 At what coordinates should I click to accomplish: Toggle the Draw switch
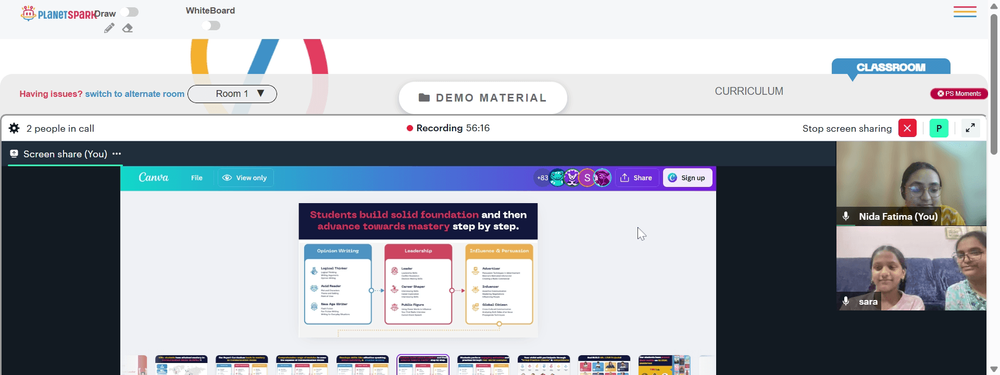coord(129,12)
